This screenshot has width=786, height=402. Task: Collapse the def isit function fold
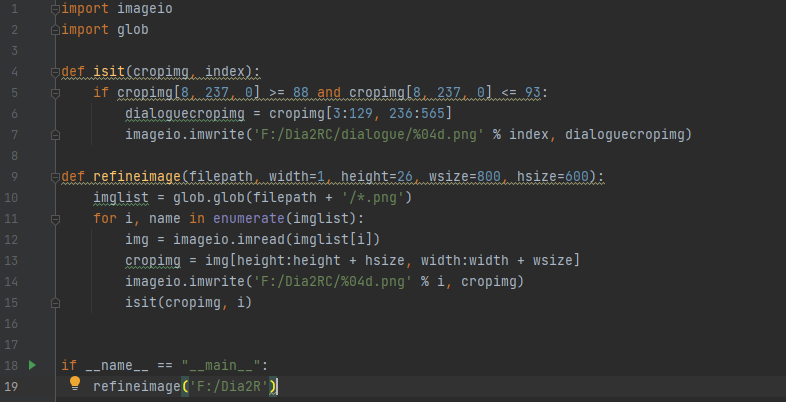[x=56, y=72]
